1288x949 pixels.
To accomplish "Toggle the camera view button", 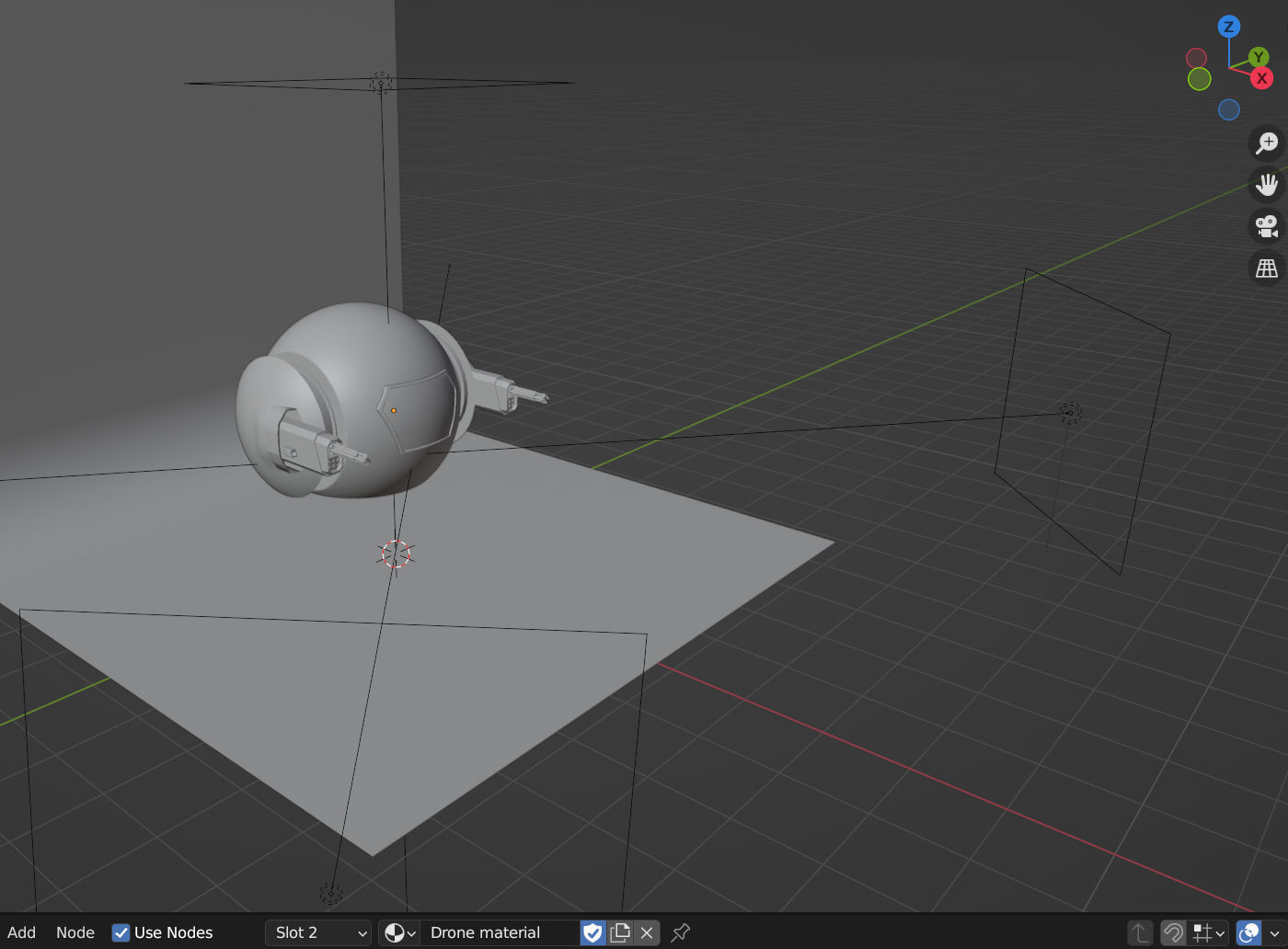I will (x=1267, y=226).
